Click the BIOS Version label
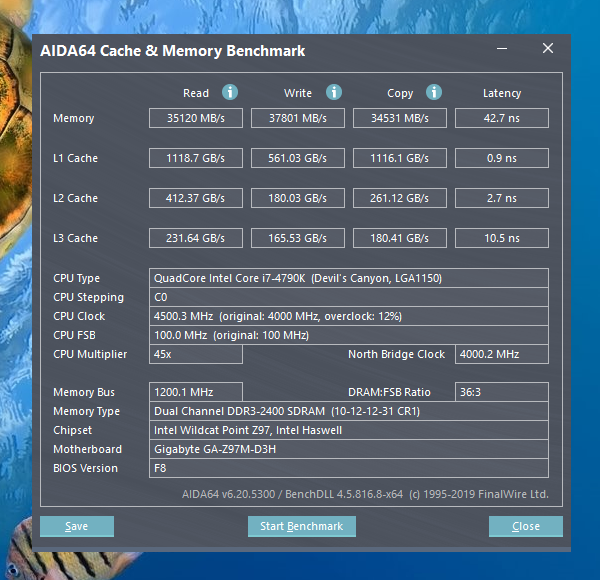This screenshot has height=580, width=600. 85,468
